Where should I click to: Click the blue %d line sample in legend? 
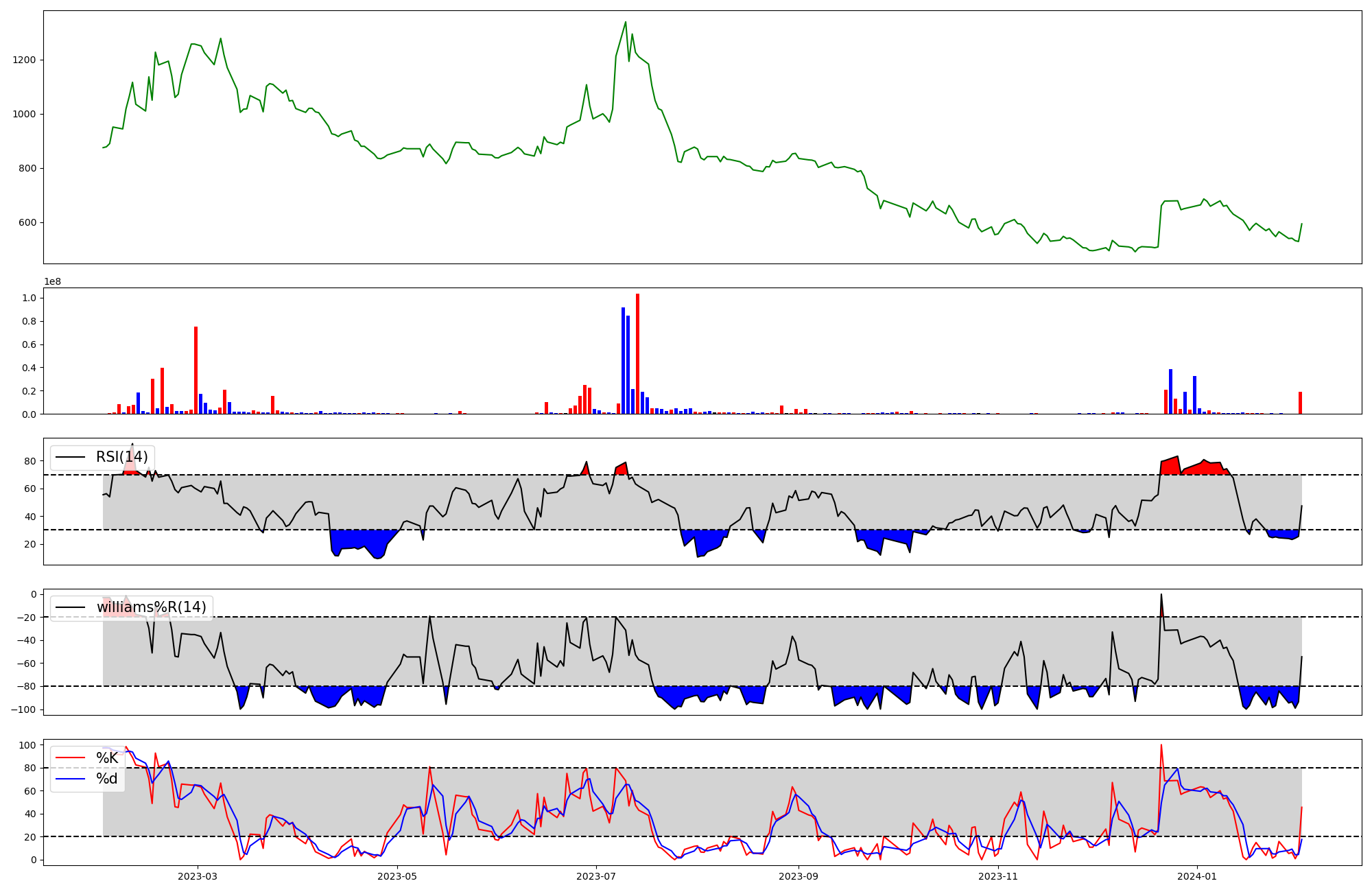(70, 779)
